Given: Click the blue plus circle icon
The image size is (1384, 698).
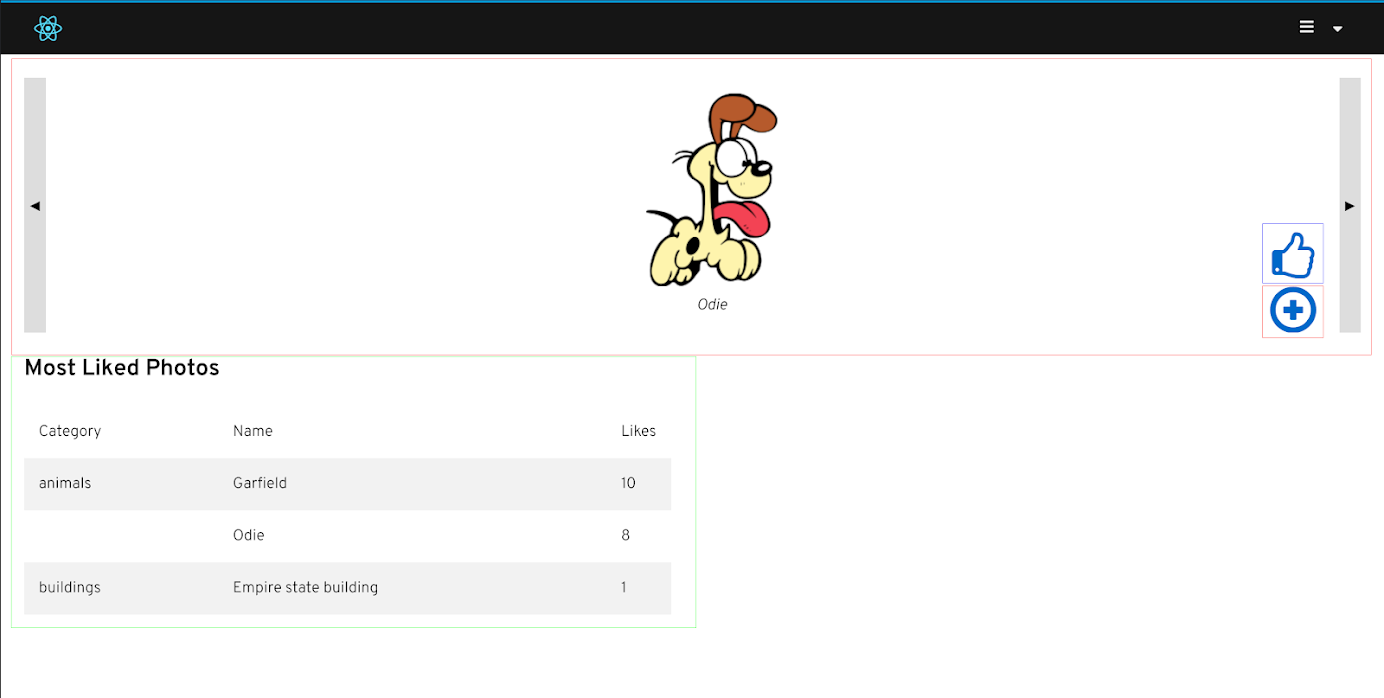Looking at the screenshot, I should pos(1293,311).
